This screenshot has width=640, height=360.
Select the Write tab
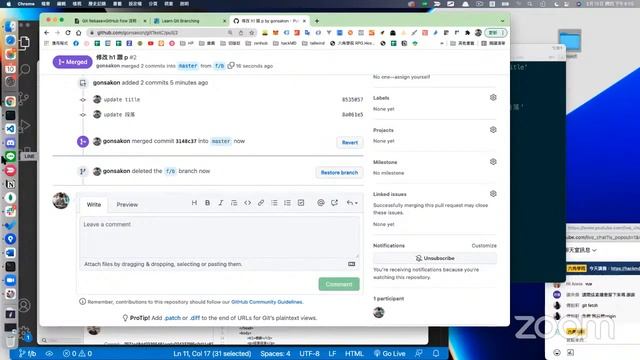[93, 204]
